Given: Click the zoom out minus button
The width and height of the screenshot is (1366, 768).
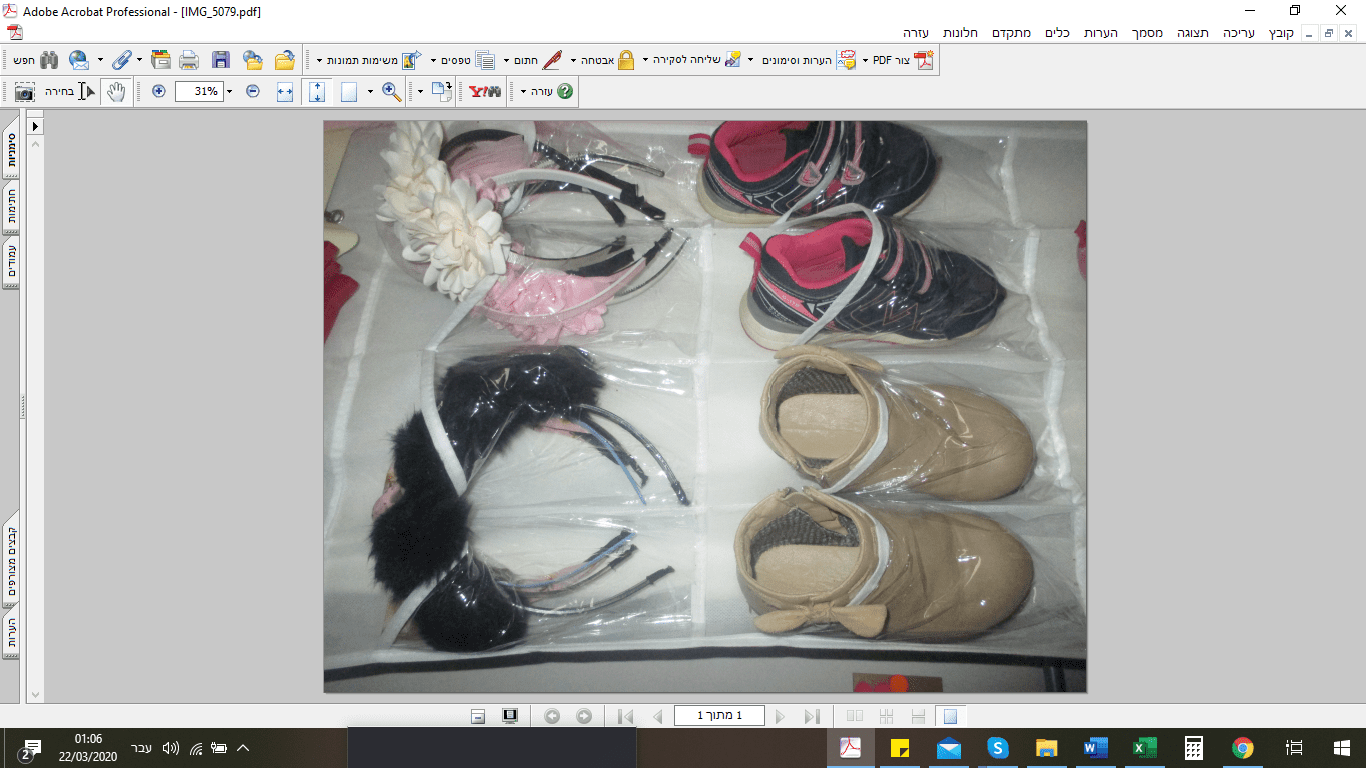Looking at the screenshot, I should 253,91.
